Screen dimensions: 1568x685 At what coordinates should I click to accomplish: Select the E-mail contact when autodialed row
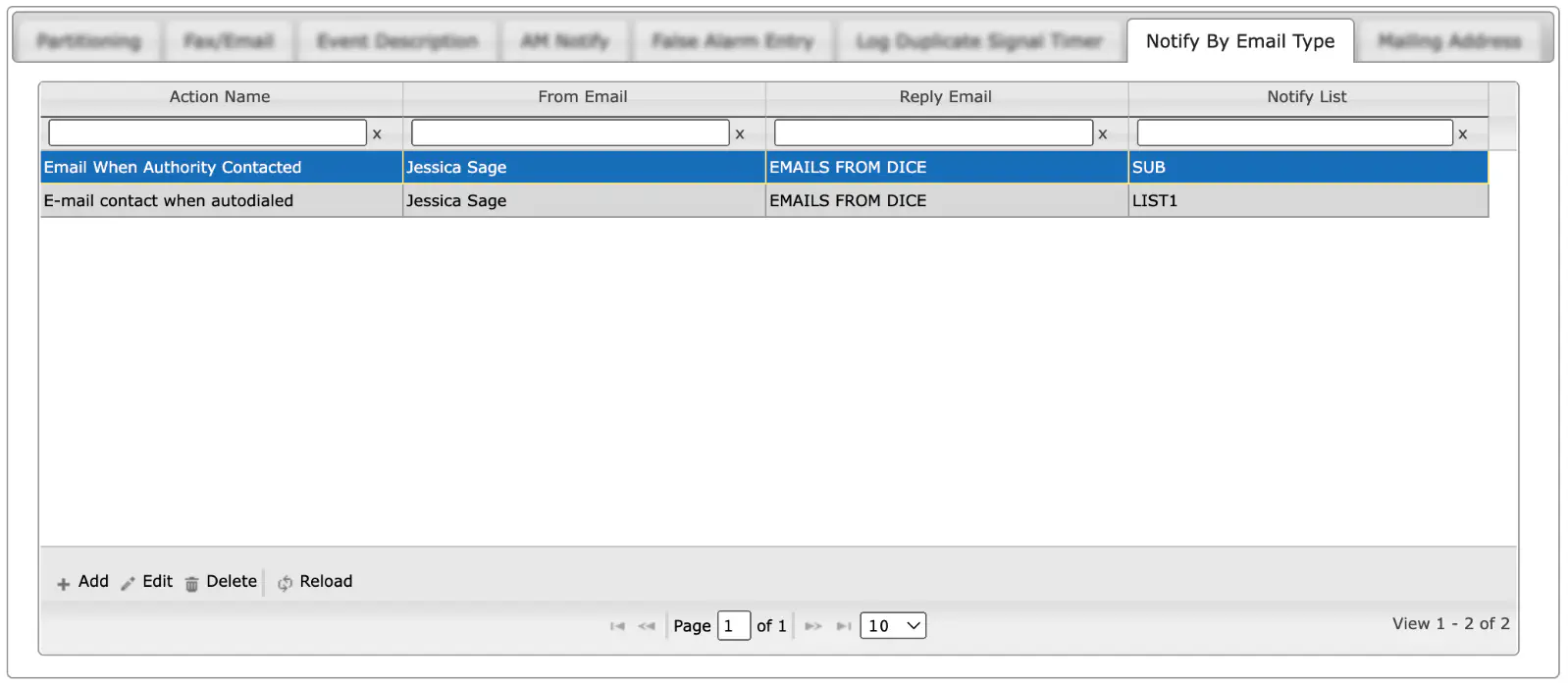click(764, 200)
